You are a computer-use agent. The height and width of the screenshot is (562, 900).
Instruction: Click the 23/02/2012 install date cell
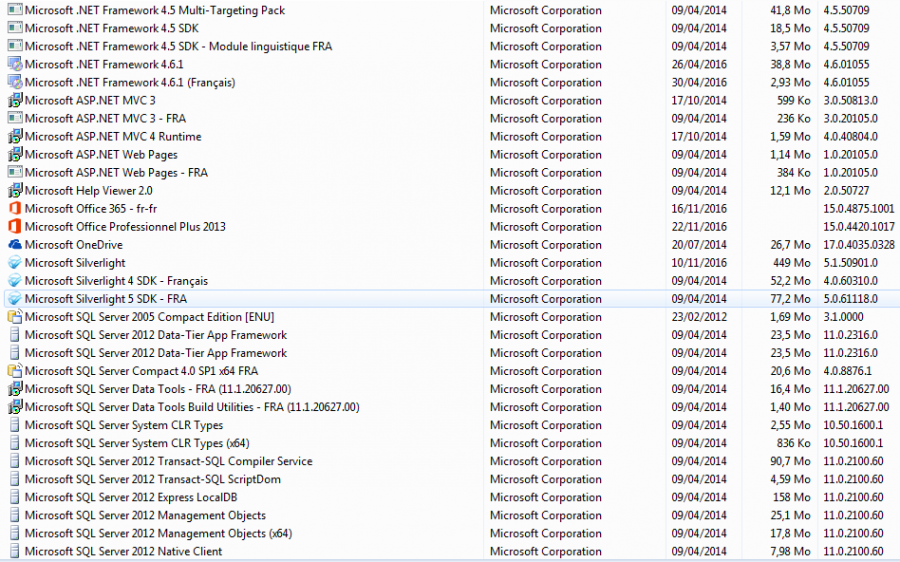(699, 317)
